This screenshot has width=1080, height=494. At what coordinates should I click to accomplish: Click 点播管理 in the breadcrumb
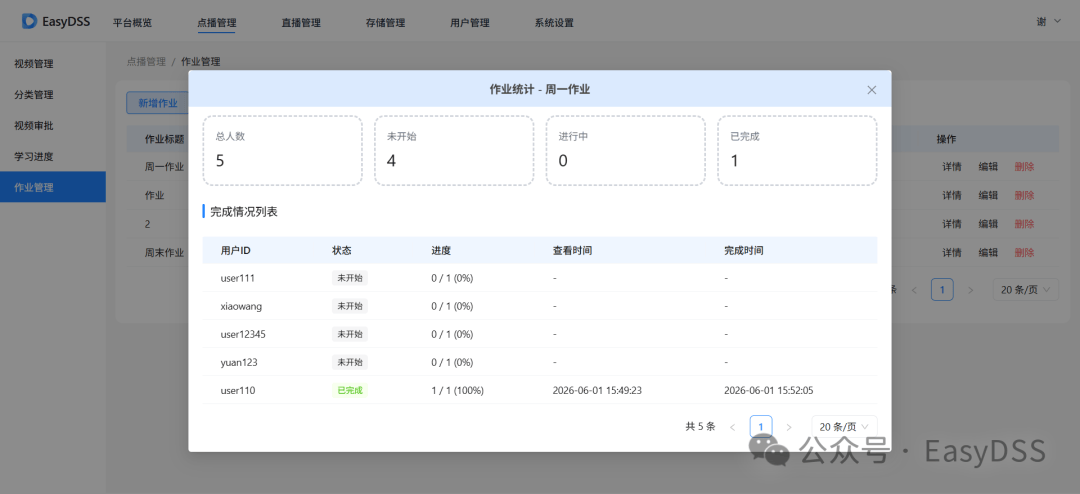point(146,61)
